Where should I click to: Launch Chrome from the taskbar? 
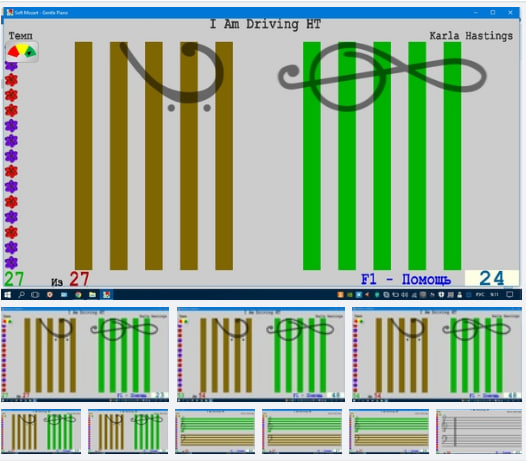coord(78,295)
